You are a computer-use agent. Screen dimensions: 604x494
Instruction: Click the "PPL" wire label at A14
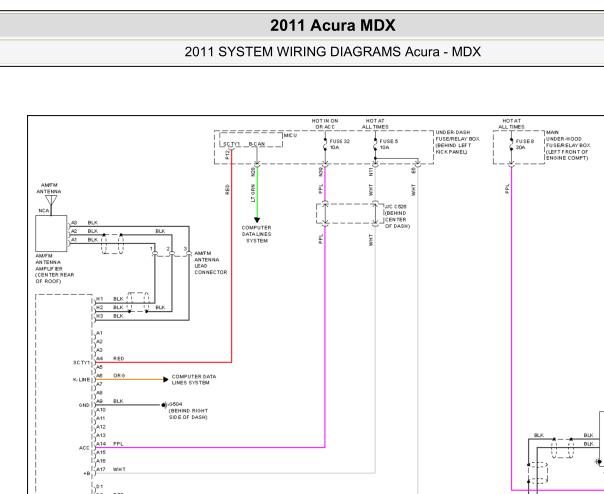118,444
